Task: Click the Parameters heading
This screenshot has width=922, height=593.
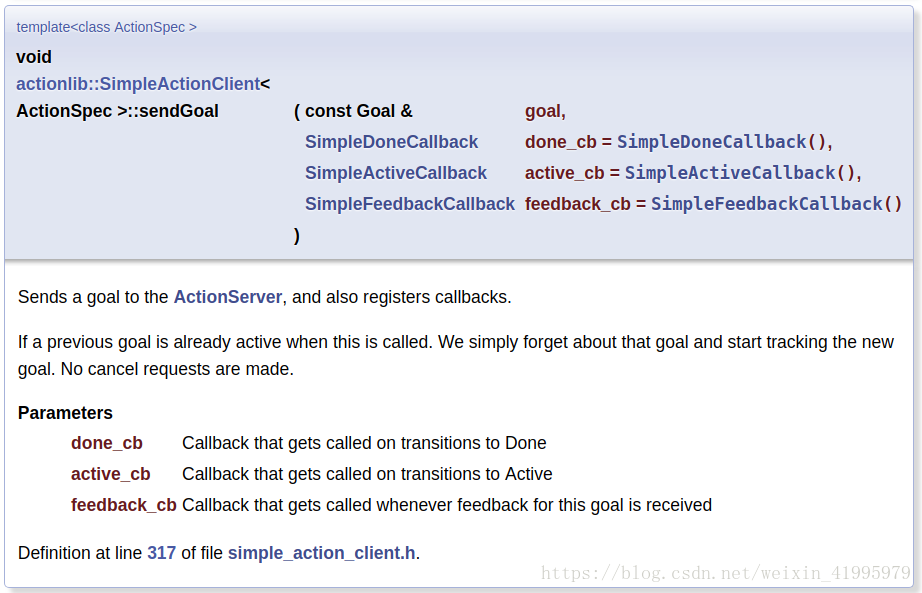Action: click(x=65, y=413)
